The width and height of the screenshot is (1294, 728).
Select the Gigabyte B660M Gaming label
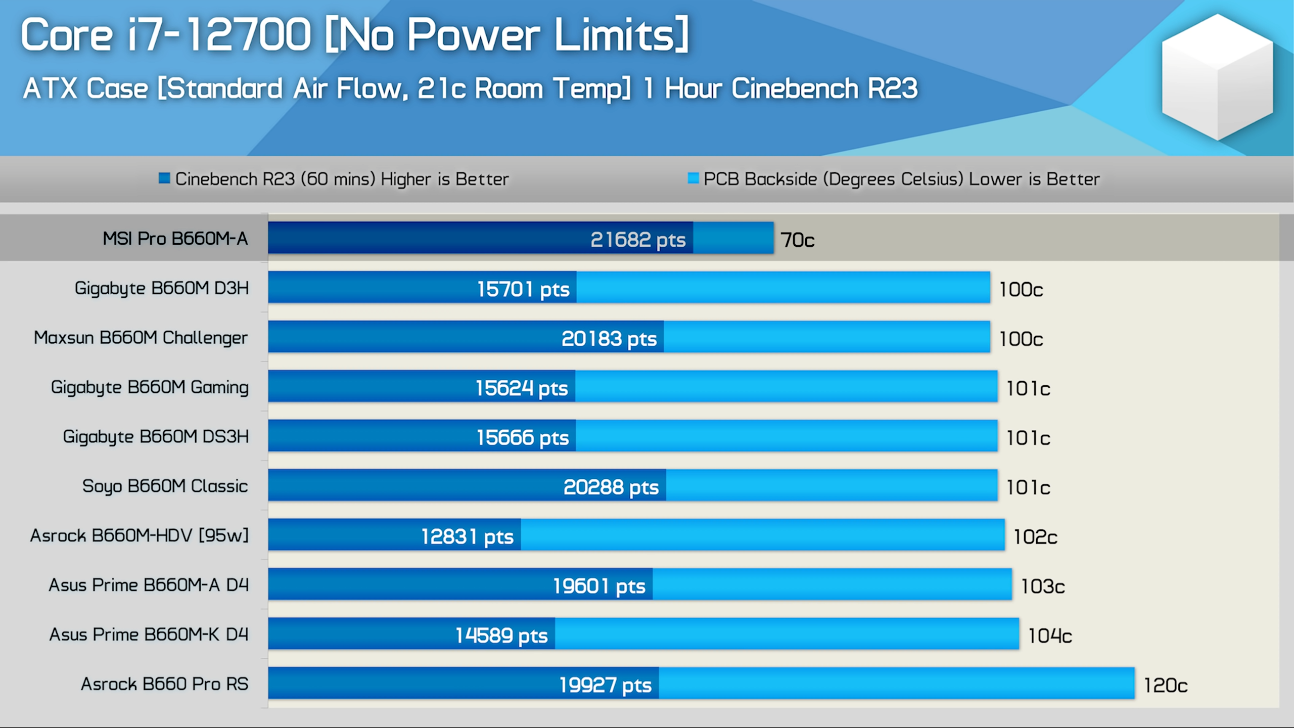pyautogui.click(x=150, y=388)
